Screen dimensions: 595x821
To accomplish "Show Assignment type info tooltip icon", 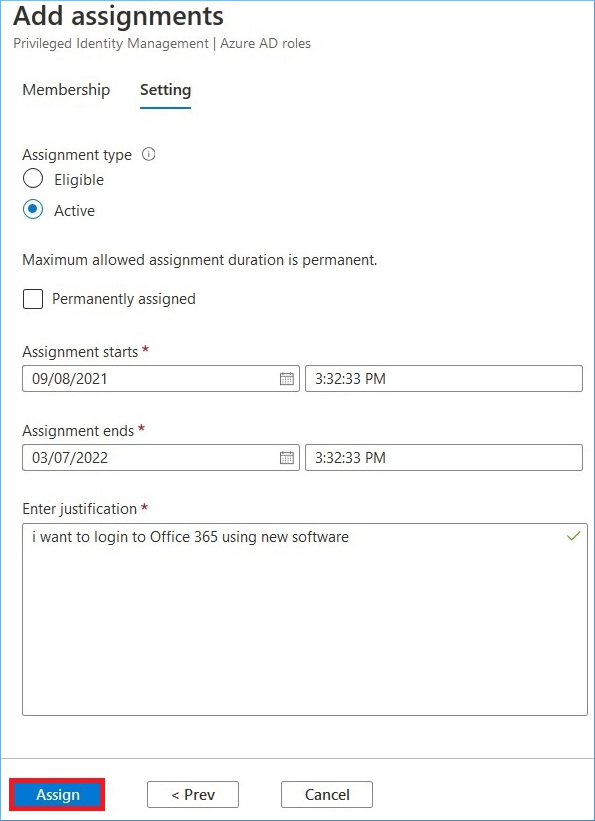I will coord(149,154).
